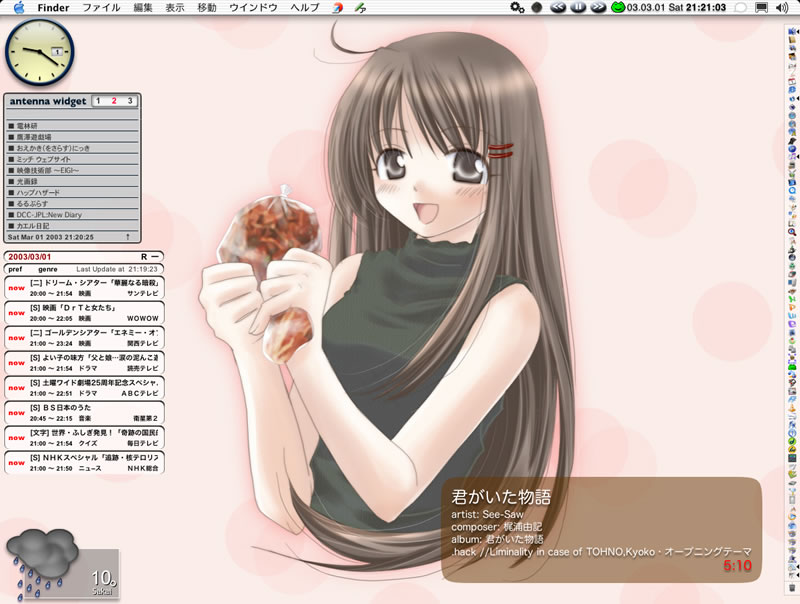Open the 編集 menu
Image resolution: width=800 pixels, height=604 pixels.
click(143, 8)
